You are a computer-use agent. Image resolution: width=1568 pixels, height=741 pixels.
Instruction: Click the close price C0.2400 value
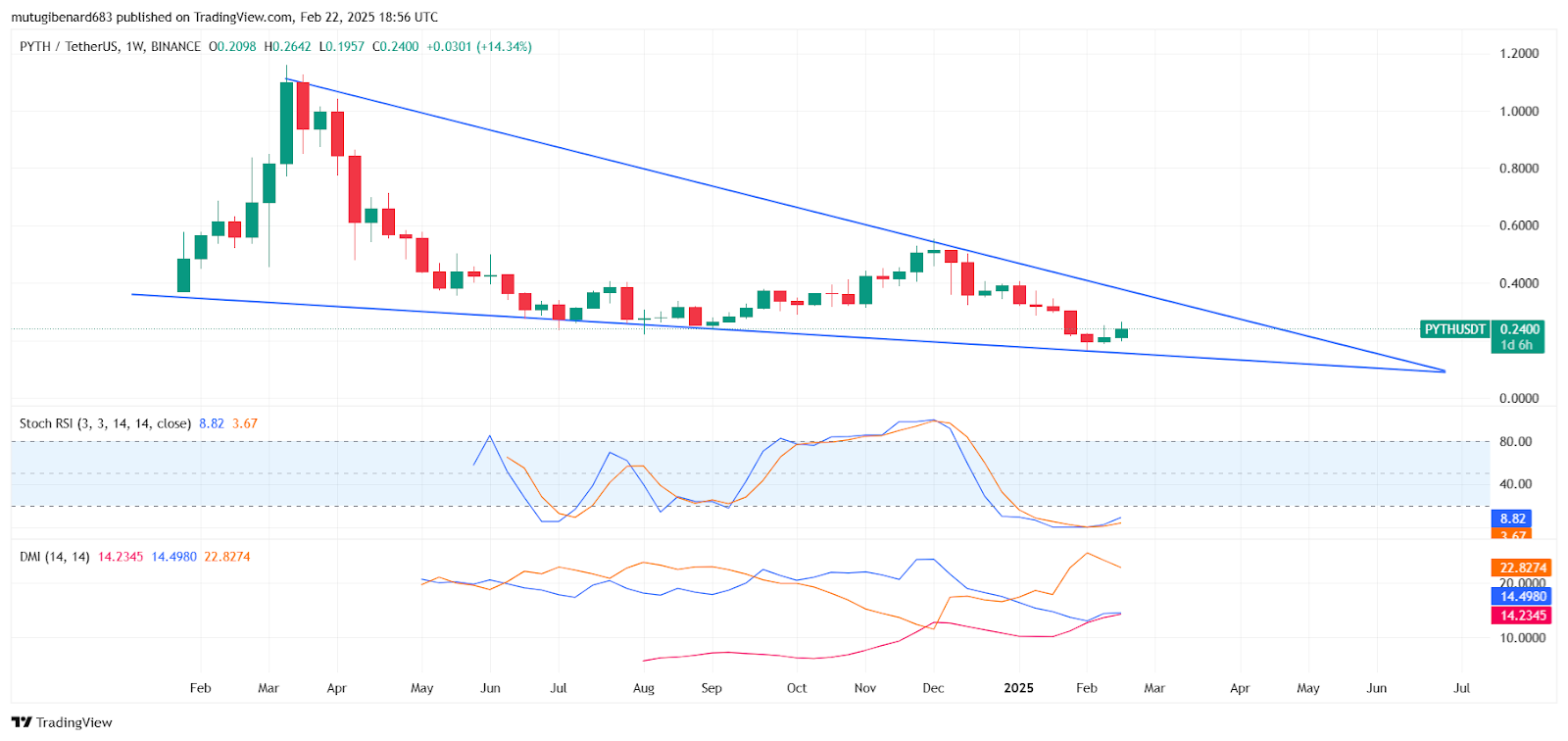395,46
